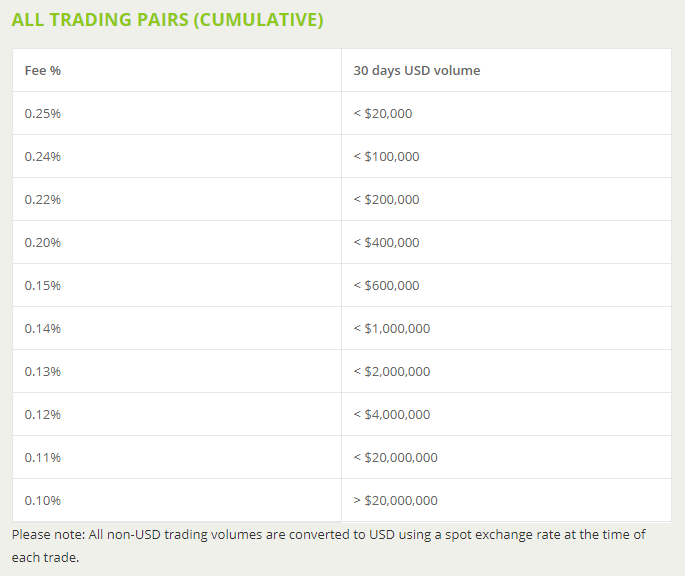This screenshot has width=685, height=576.
Task: Click the '< $20,000' volume cell
Action: 383,114
